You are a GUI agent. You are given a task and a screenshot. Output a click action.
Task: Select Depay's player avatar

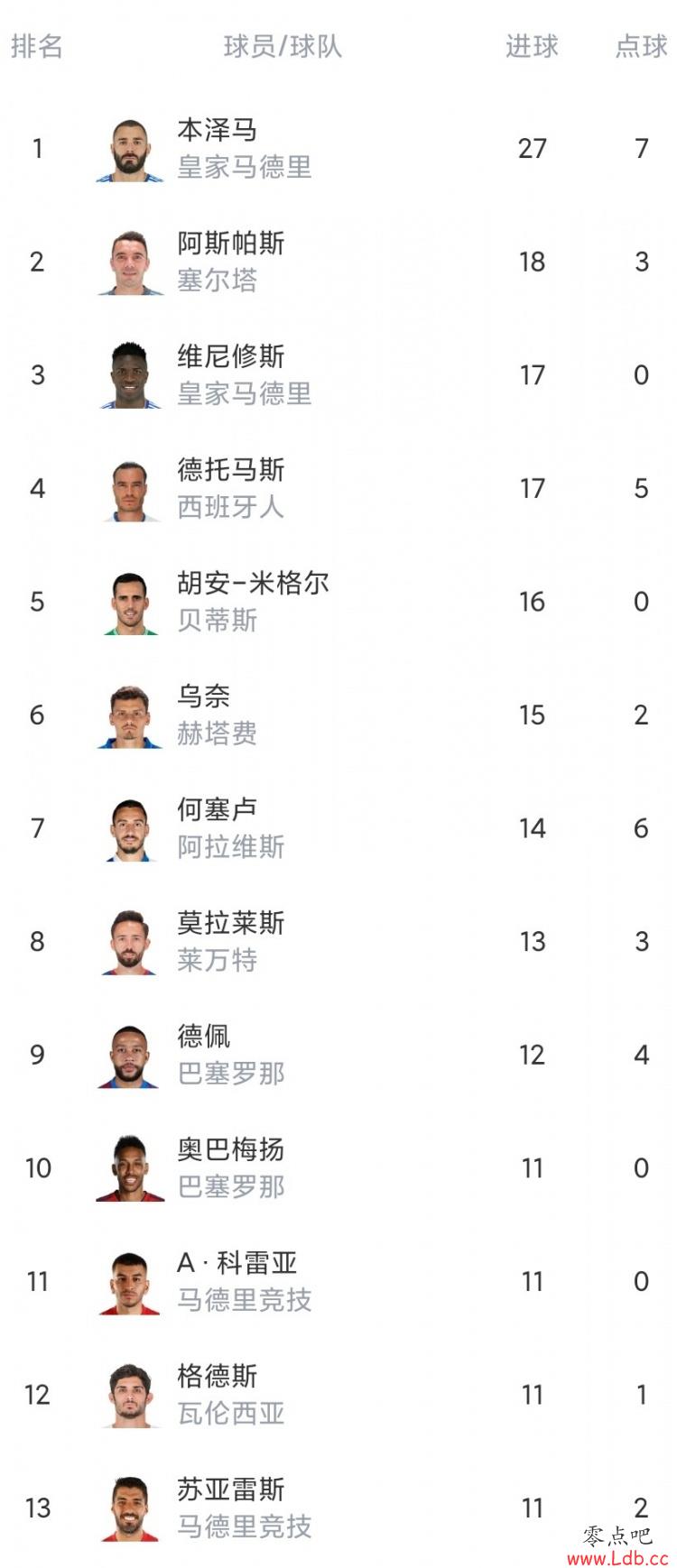click(130, 1056)
